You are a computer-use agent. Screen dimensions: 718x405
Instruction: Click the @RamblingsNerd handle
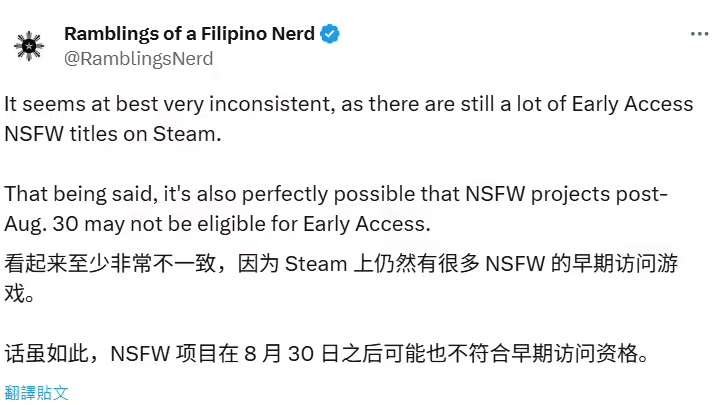point(138,58)
